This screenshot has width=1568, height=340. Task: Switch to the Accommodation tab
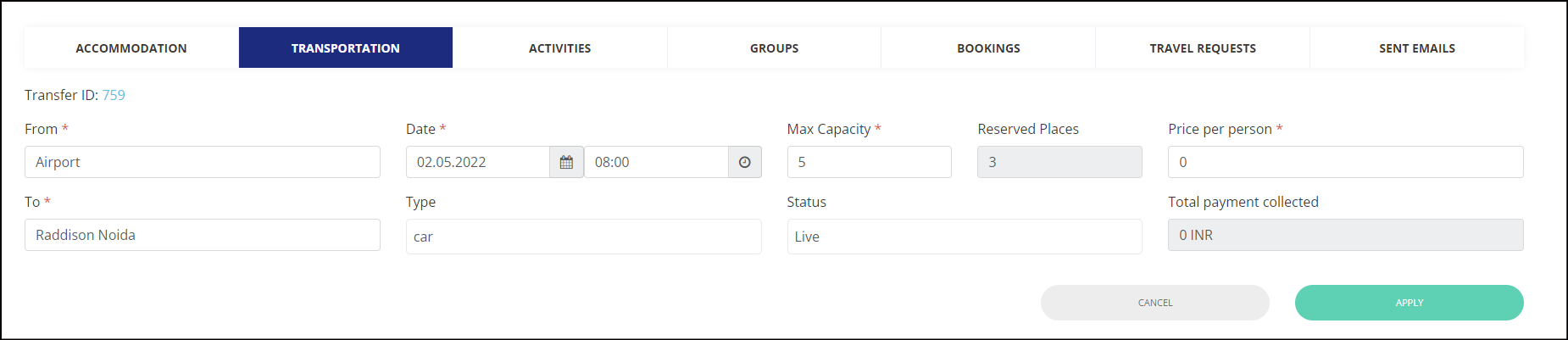tap(131, 47)
